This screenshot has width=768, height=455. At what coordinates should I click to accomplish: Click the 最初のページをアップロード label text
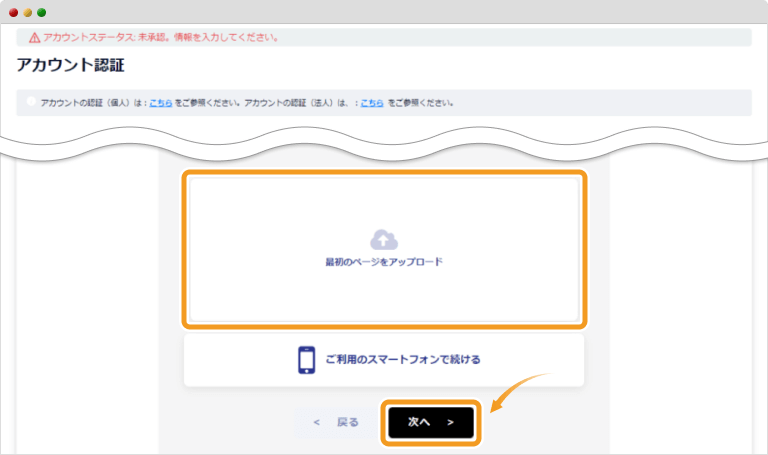tap(384, 261)
